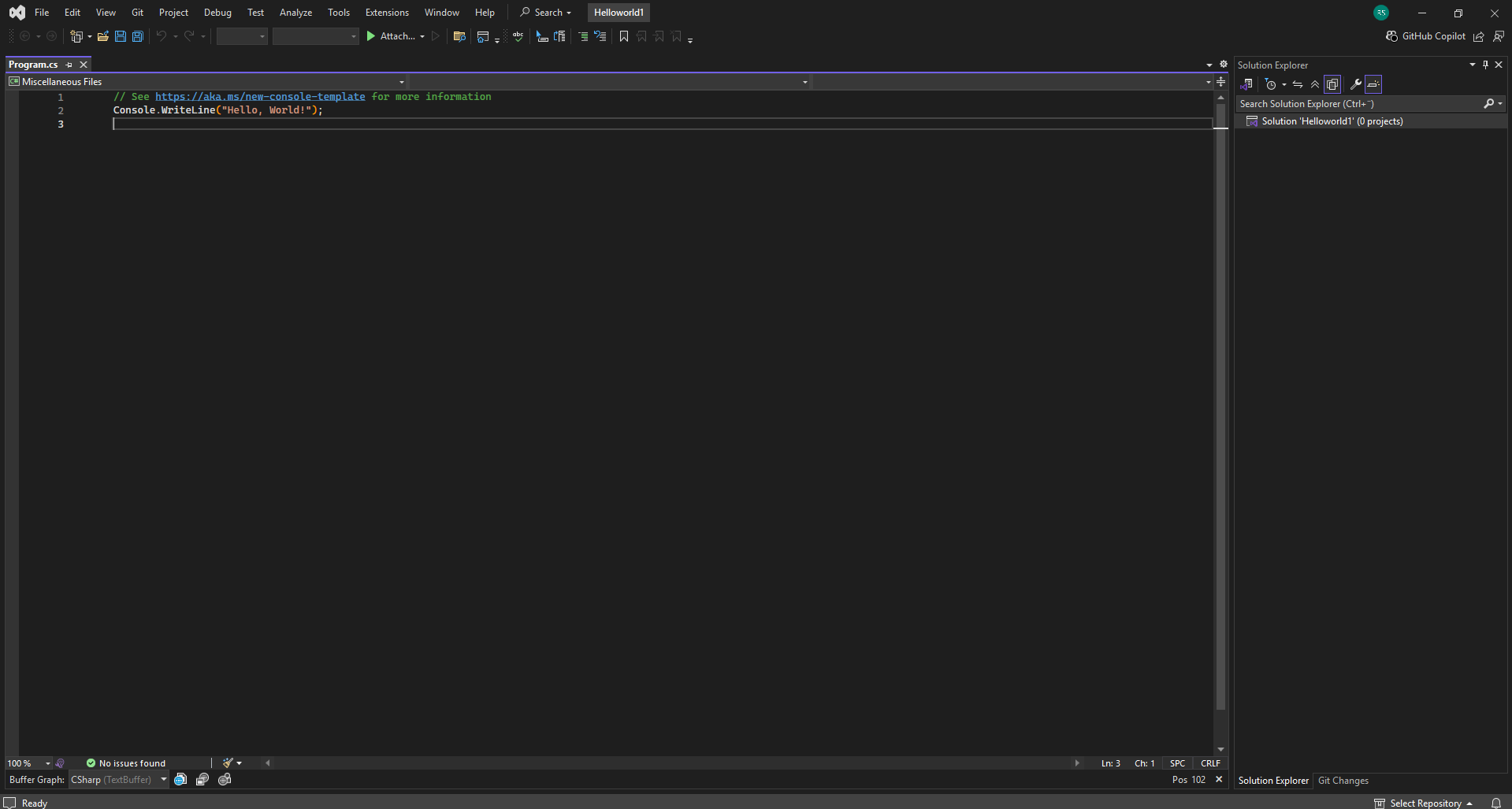Open the Analyze menu
The image size is (1512, 809).
click(295, 13)
